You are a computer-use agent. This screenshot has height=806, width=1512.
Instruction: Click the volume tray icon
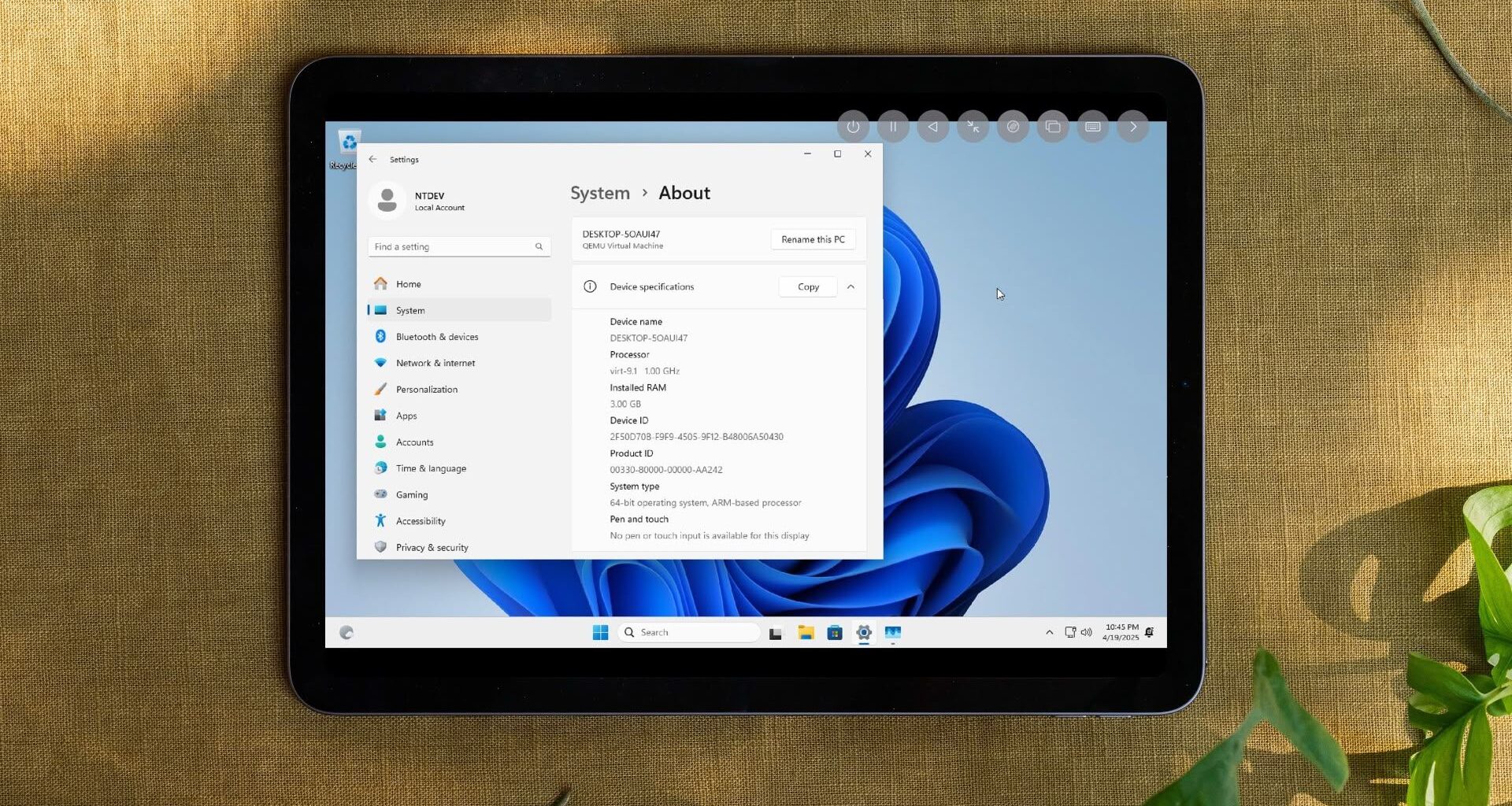(x=1086, y=632)
